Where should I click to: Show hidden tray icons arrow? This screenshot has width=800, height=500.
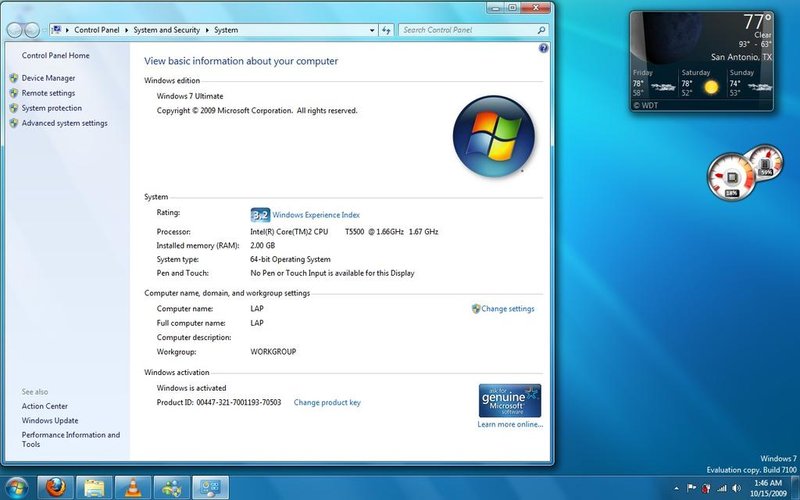(x=677, y=488)
